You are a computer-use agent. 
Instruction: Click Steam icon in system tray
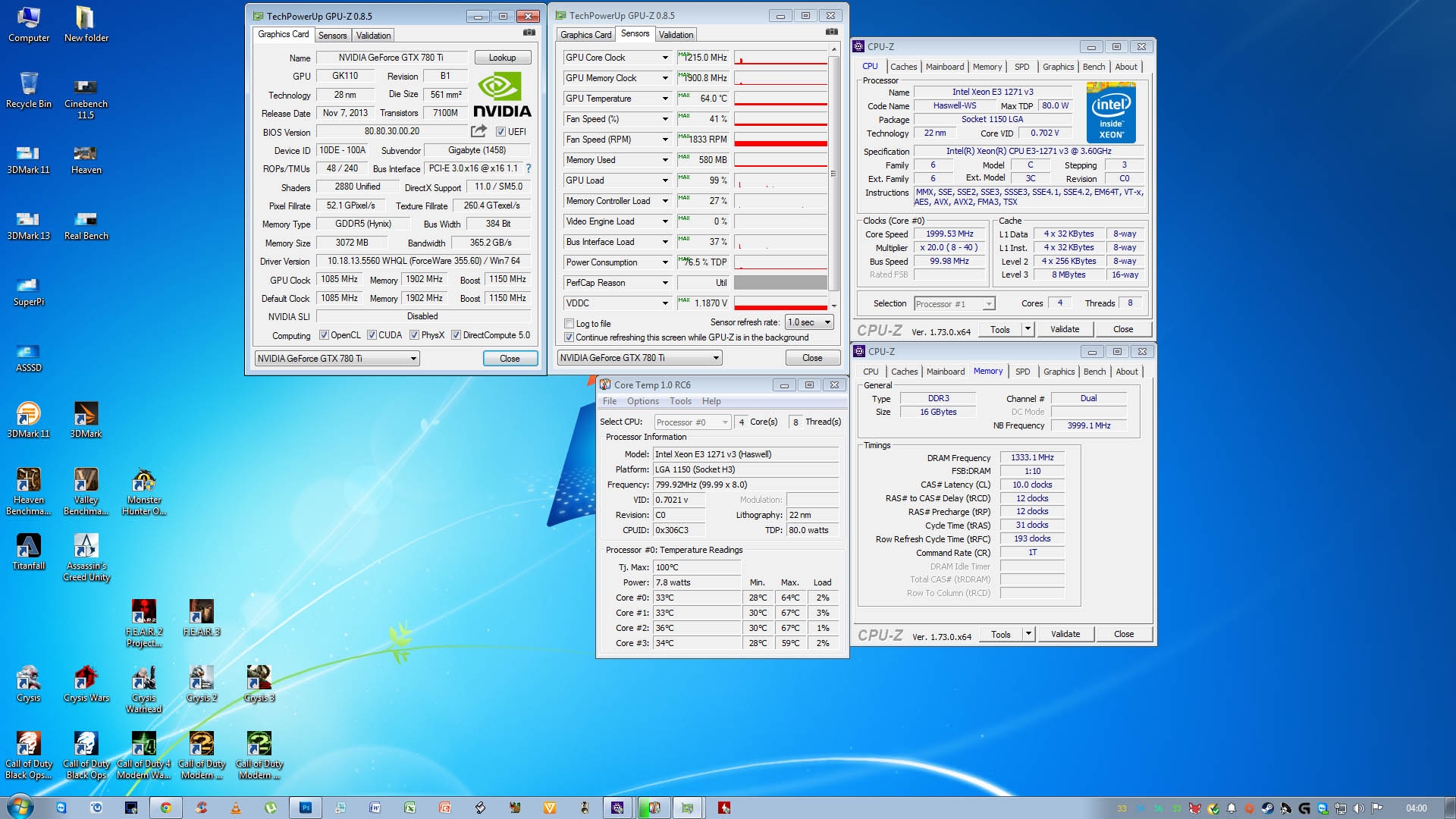[x=1267, y=808]
